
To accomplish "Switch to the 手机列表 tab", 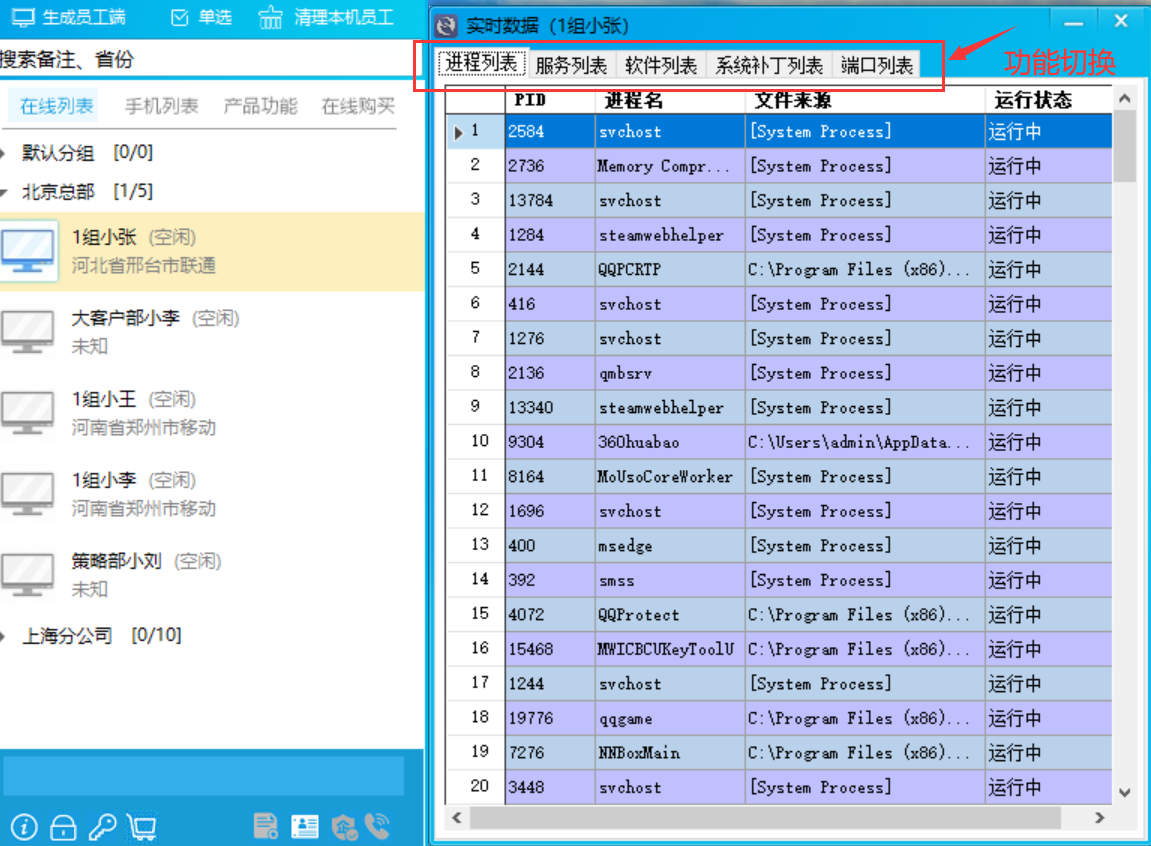I will coord(161,106).
